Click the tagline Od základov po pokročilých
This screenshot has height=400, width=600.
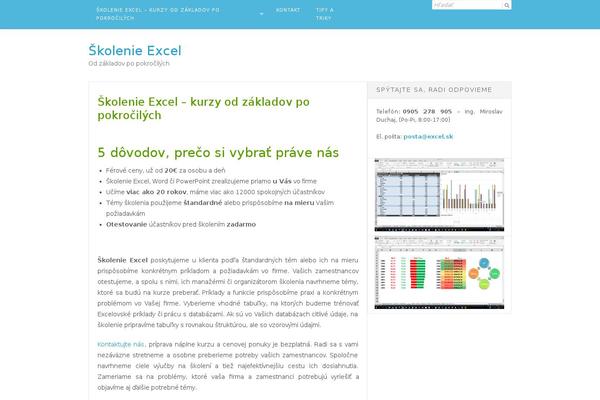[129, 64]
